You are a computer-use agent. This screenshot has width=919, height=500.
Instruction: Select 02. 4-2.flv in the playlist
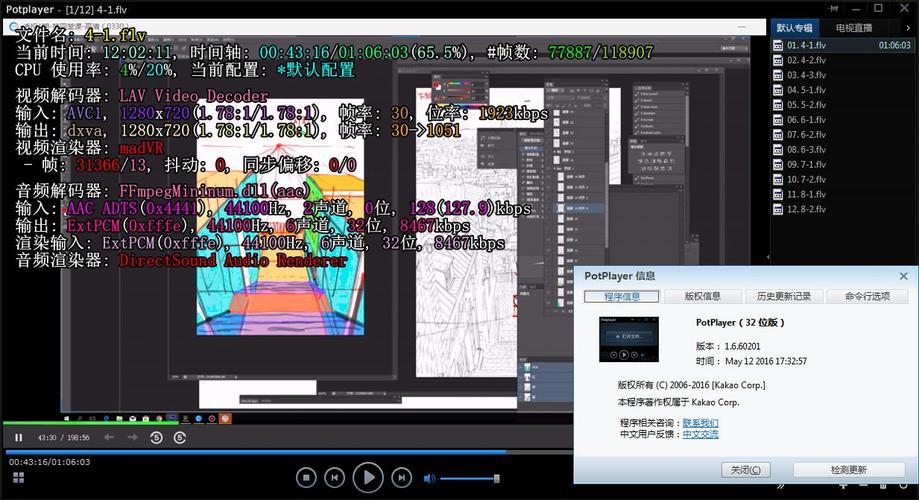coord(842,60)
